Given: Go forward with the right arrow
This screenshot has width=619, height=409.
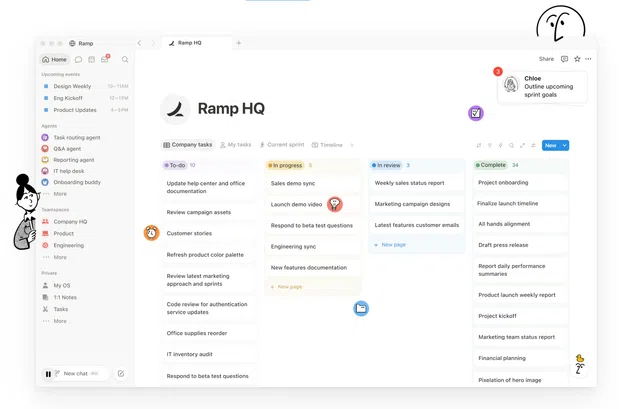Looking at the screenshot, I should (153, 43).
